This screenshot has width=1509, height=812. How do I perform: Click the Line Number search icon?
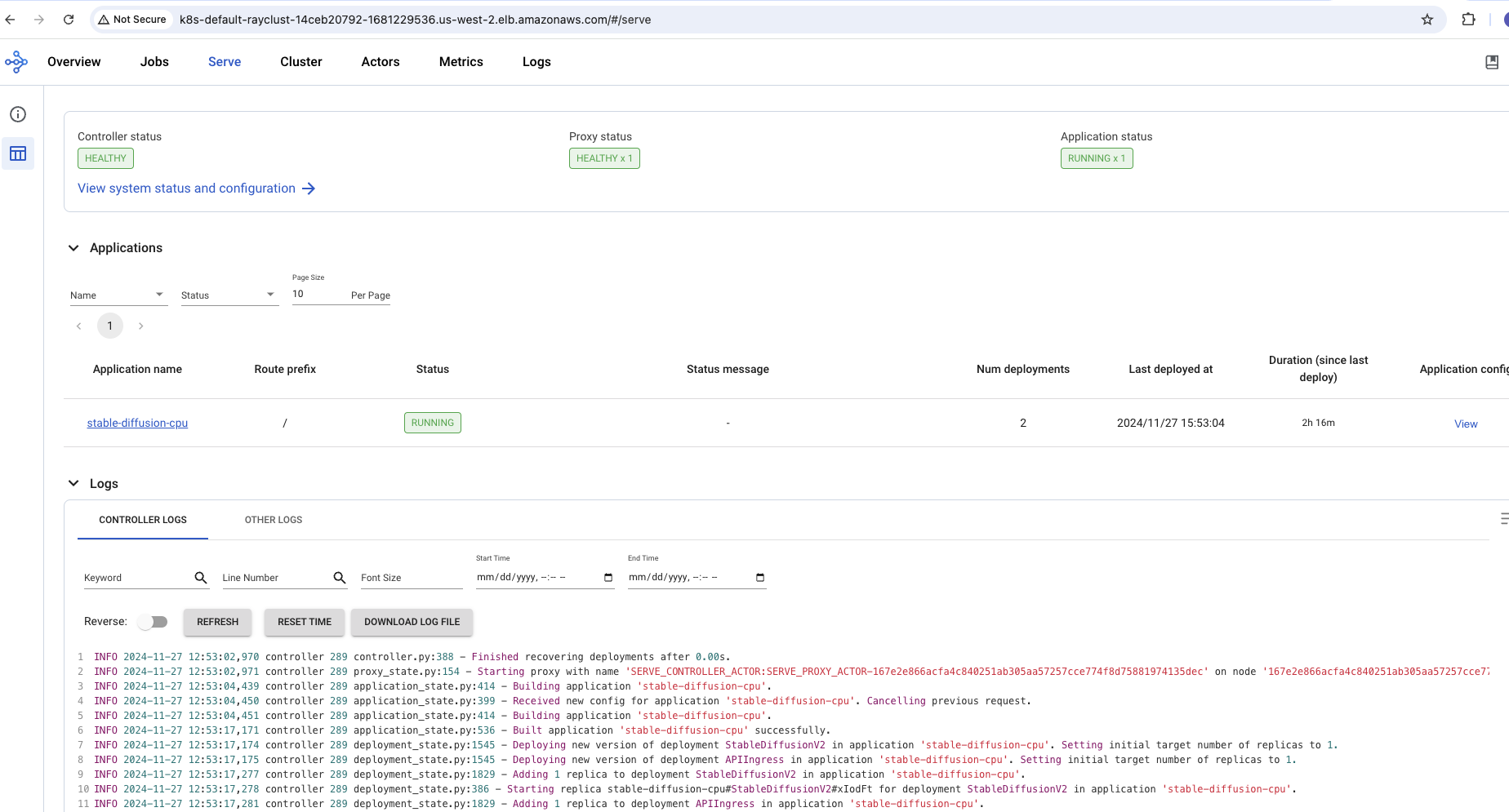(x=340, y=578)
